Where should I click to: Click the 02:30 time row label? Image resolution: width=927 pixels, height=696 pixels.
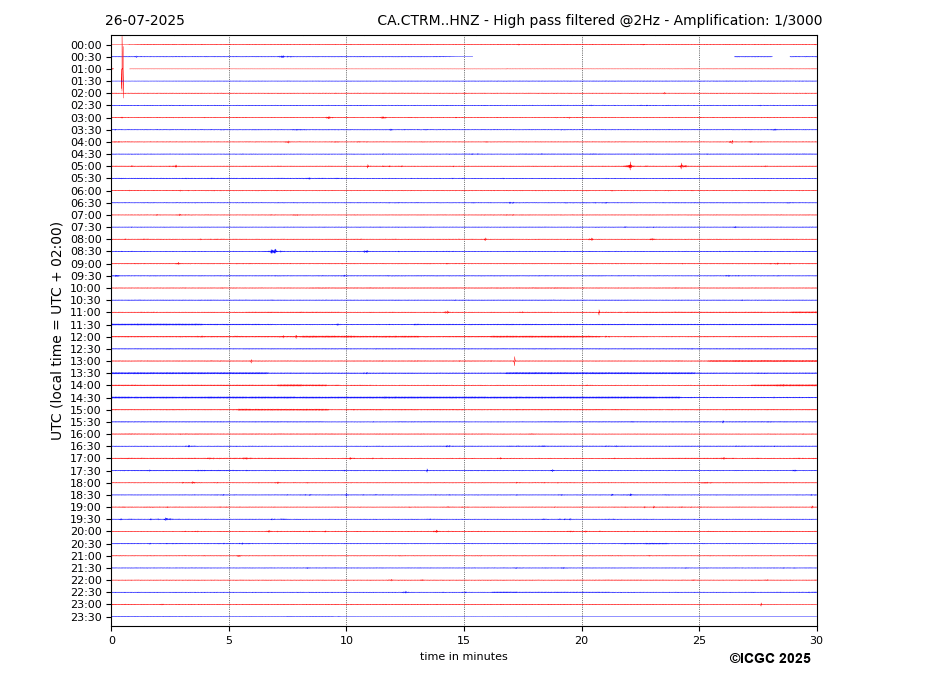pyautogui.click(x=86, y=106)
